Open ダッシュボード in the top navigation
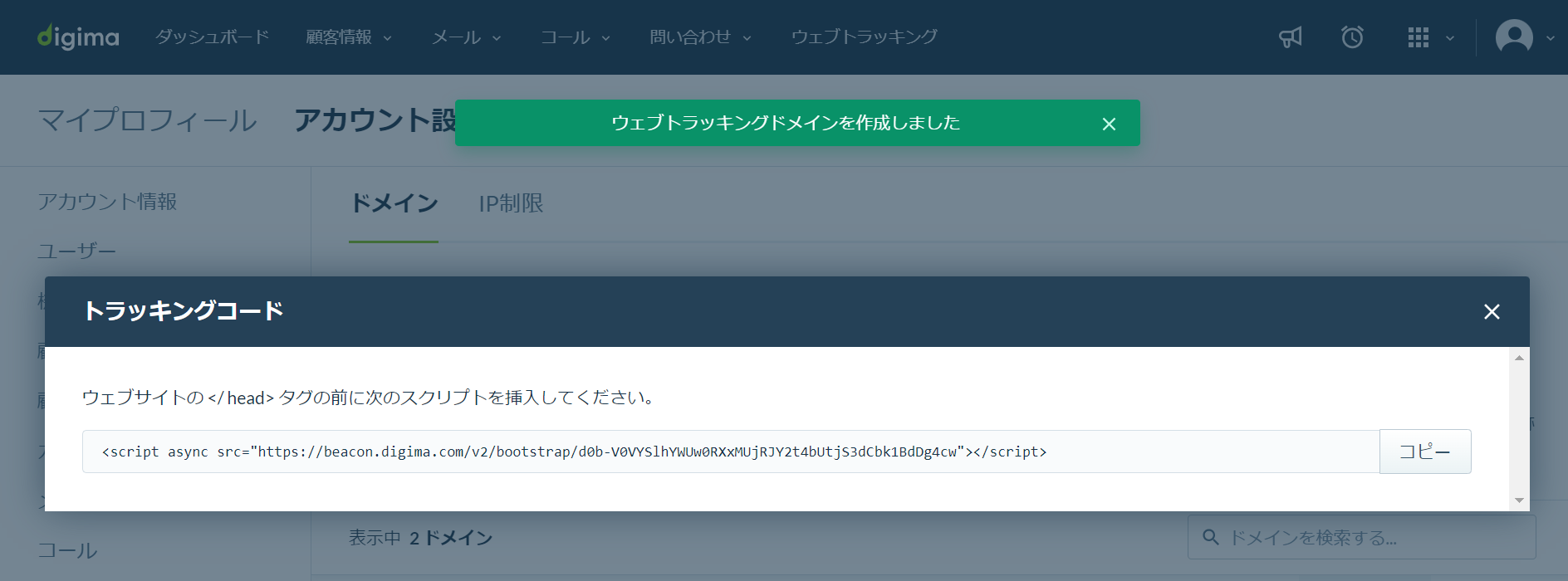 pyautogui.click(x=213, y=37)
